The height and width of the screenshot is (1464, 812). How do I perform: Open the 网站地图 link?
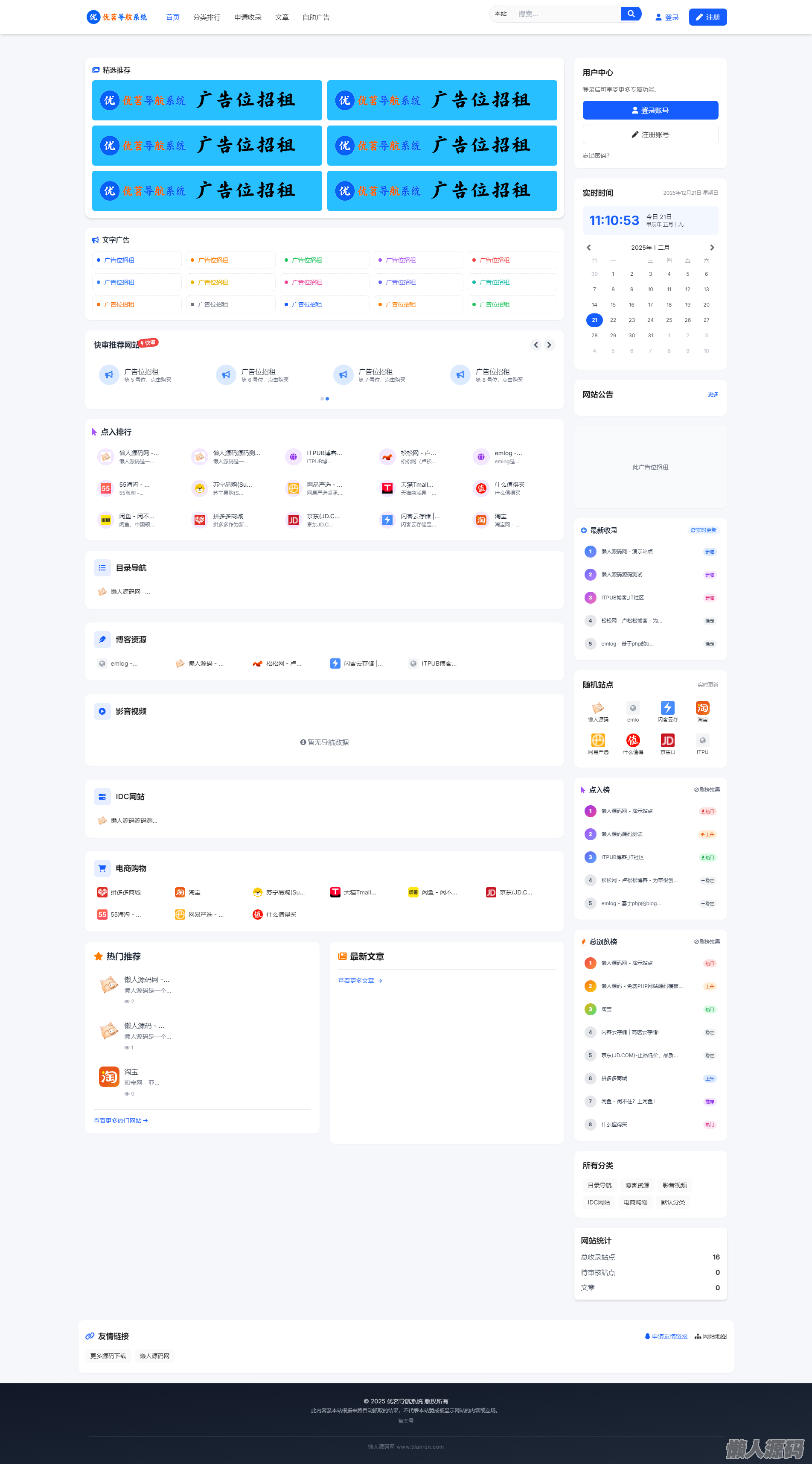710,1336
